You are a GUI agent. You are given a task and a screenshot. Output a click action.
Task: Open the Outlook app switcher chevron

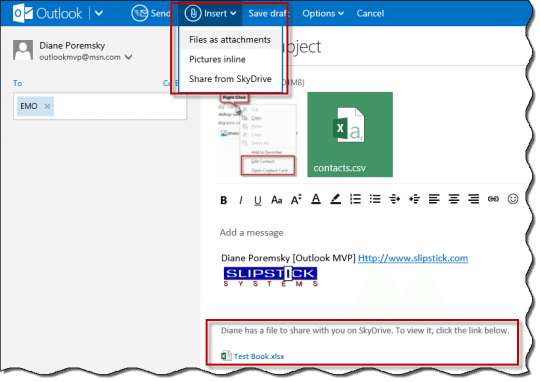tap(99, 13)
